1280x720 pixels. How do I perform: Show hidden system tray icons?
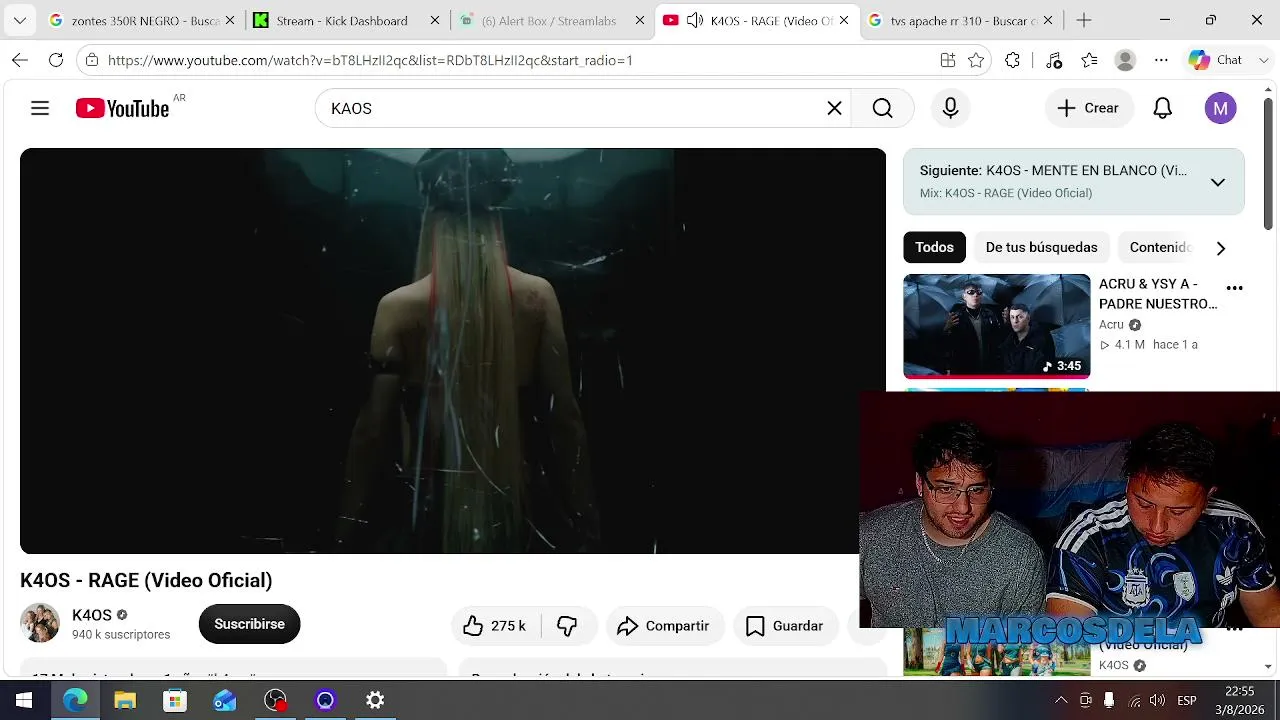[x=1061, y=700]
